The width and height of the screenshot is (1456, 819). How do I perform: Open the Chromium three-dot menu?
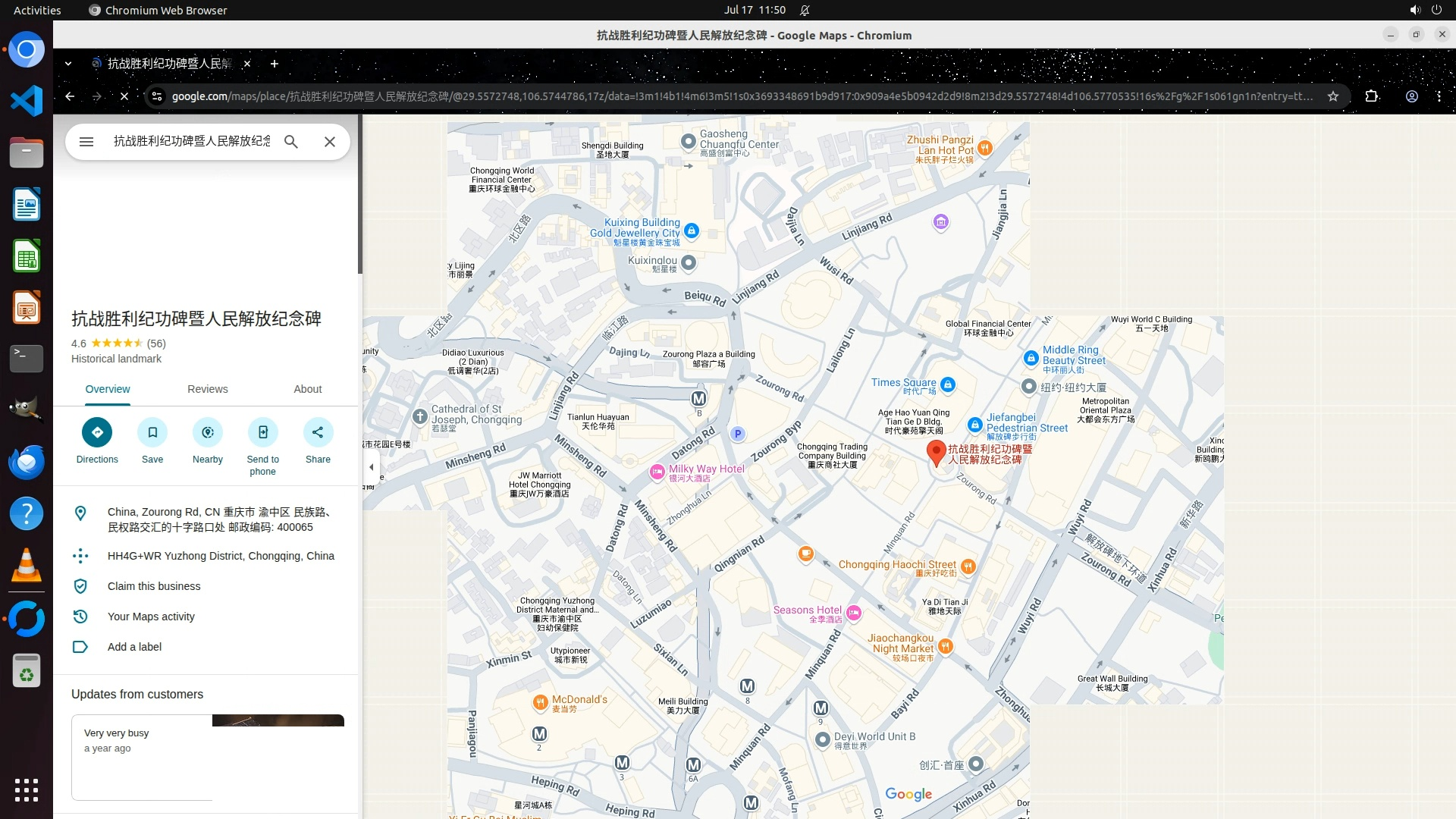coord(1439,96)
